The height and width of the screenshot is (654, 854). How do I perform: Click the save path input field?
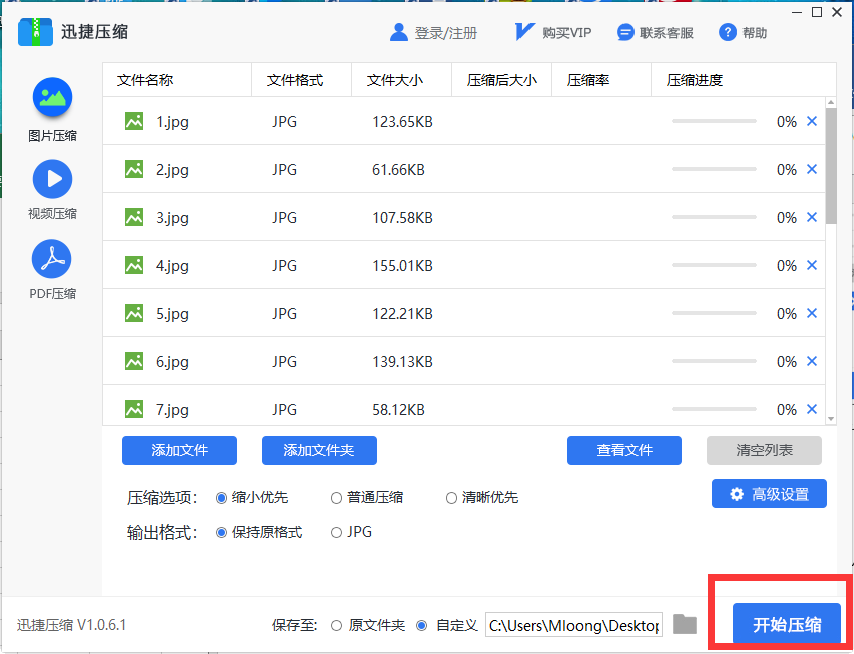(574, 625)
